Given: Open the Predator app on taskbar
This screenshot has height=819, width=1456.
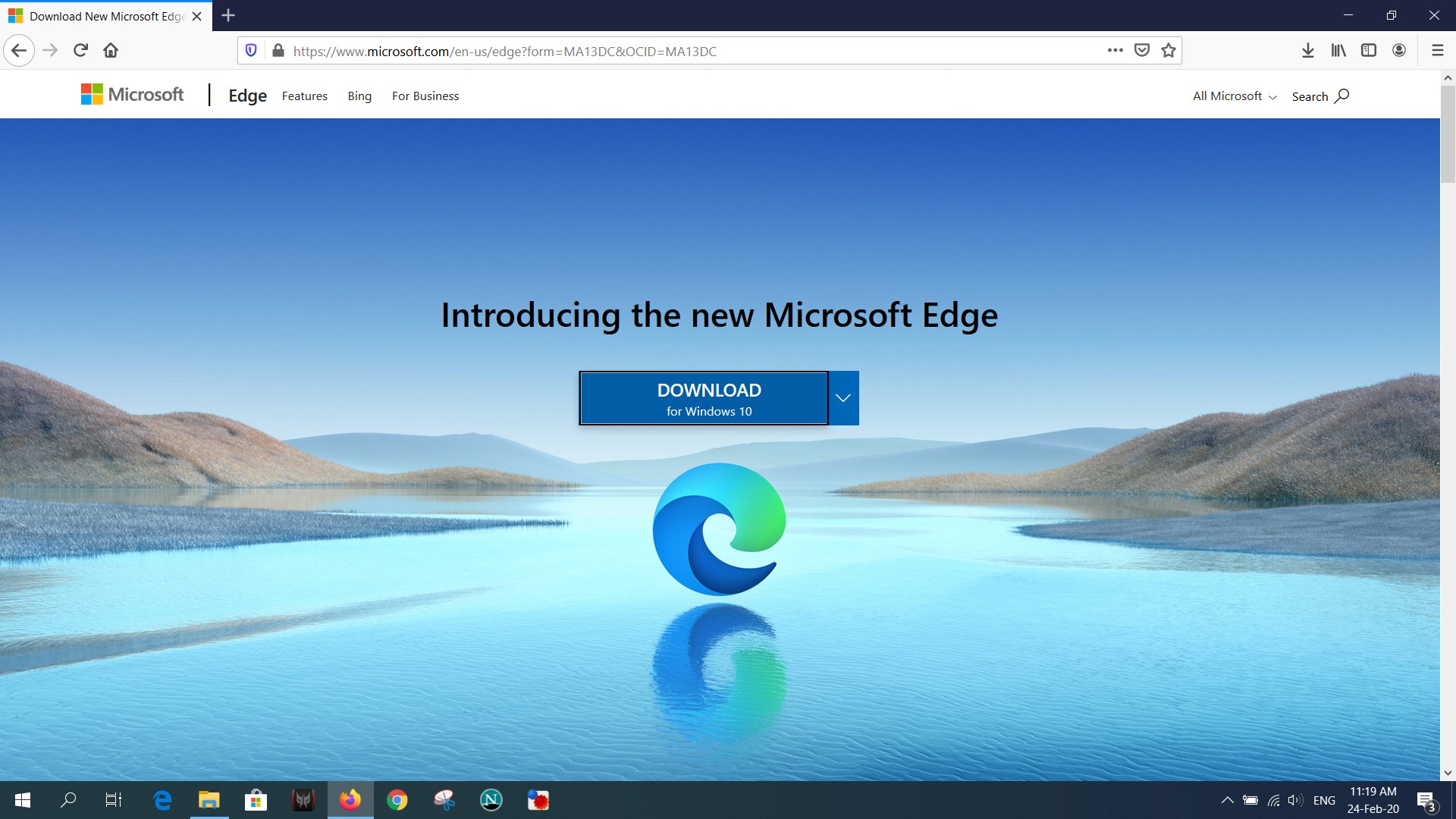Looking at the screenshot, I should [303, 800].
